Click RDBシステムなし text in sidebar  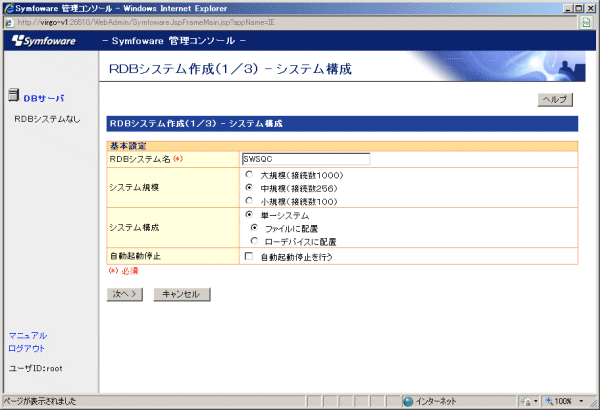(47, 119)
